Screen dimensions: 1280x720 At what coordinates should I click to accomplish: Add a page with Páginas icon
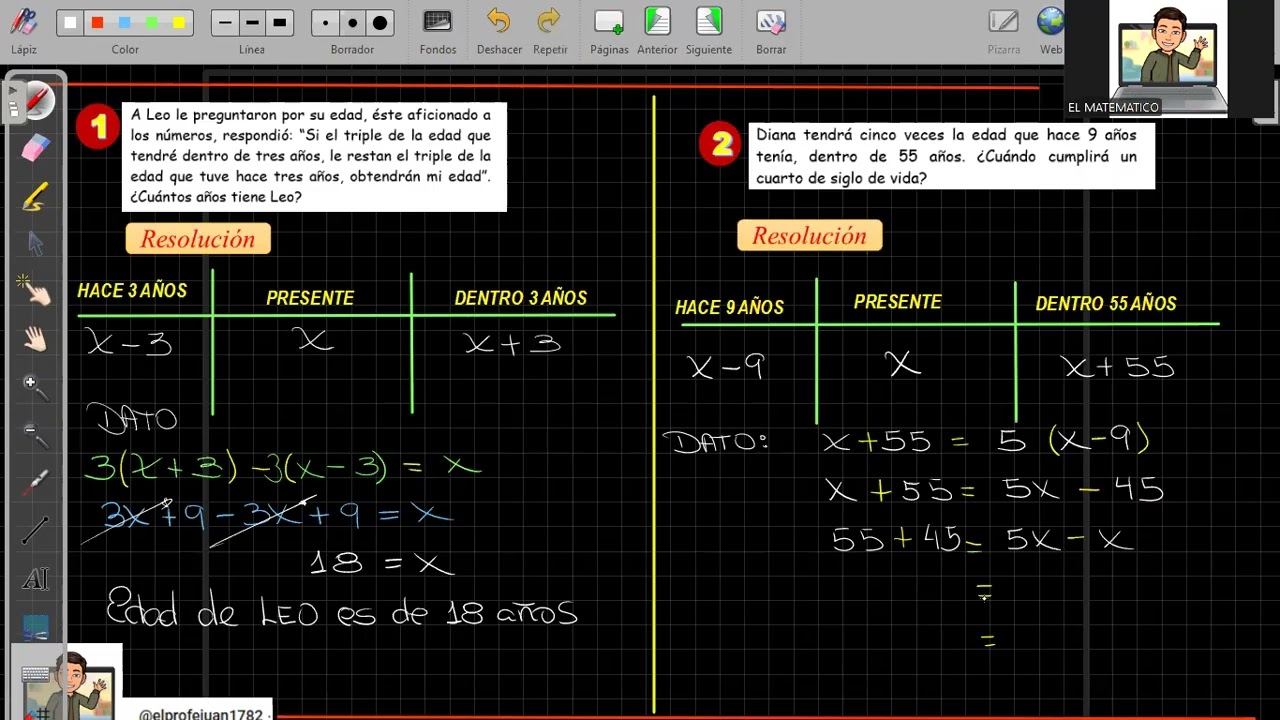pos(609,22)
